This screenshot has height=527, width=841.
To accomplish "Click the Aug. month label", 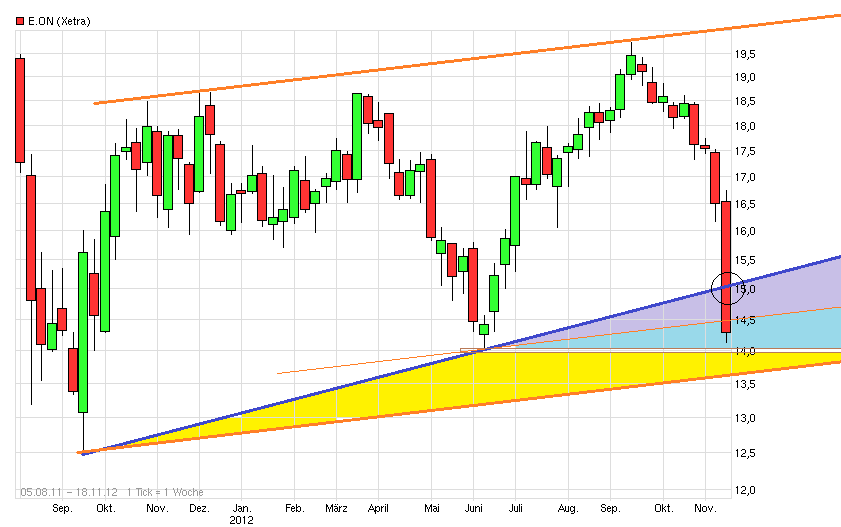I will coord(568,508).
